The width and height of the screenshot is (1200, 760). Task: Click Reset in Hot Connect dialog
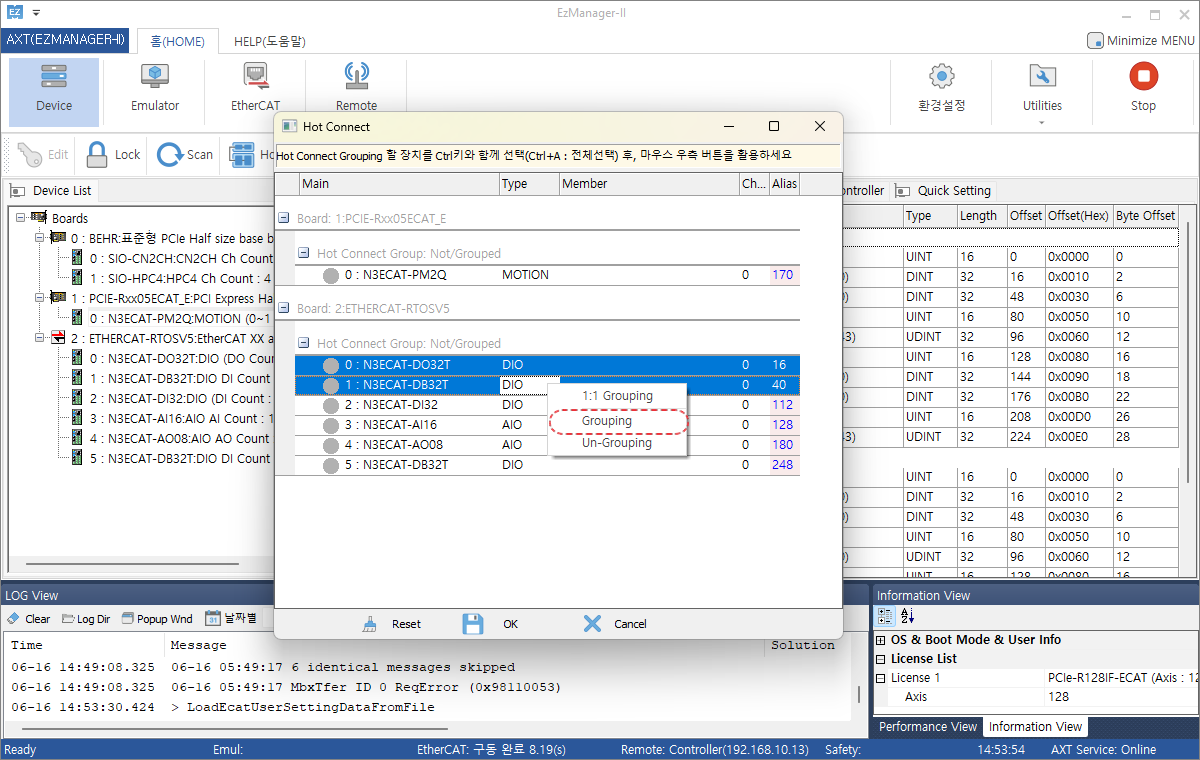391,624
